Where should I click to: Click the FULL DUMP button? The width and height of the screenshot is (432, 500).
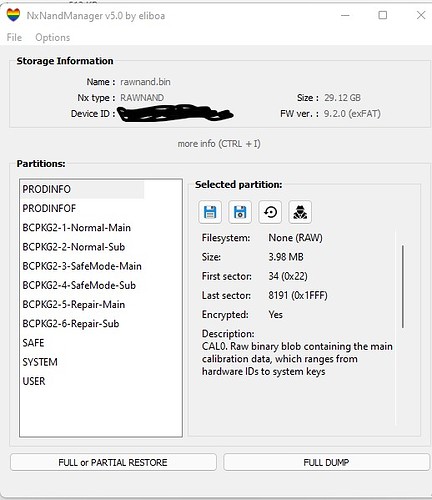[x=326, y=462]
